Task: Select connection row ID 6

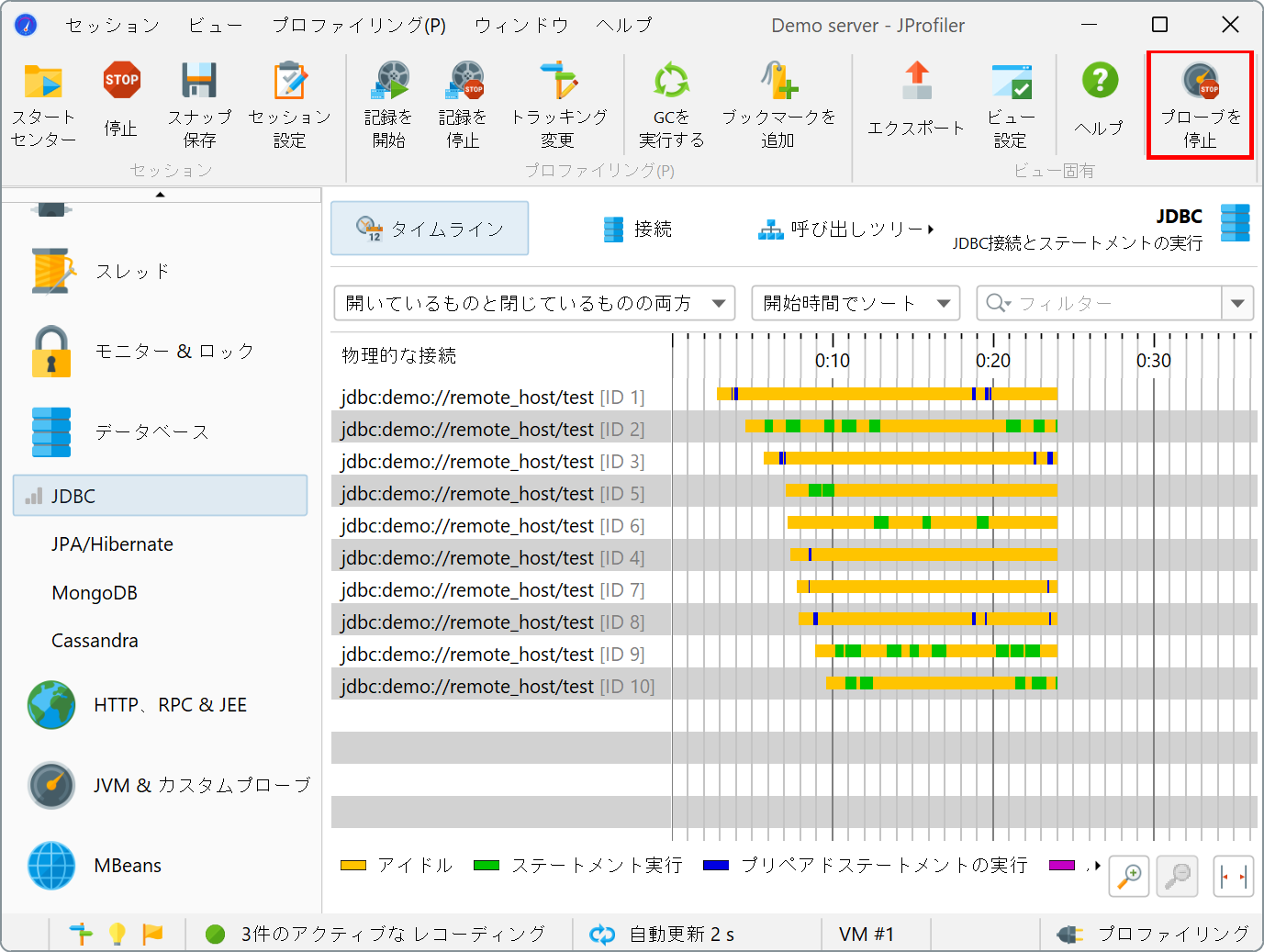Action: click(493, 526)
